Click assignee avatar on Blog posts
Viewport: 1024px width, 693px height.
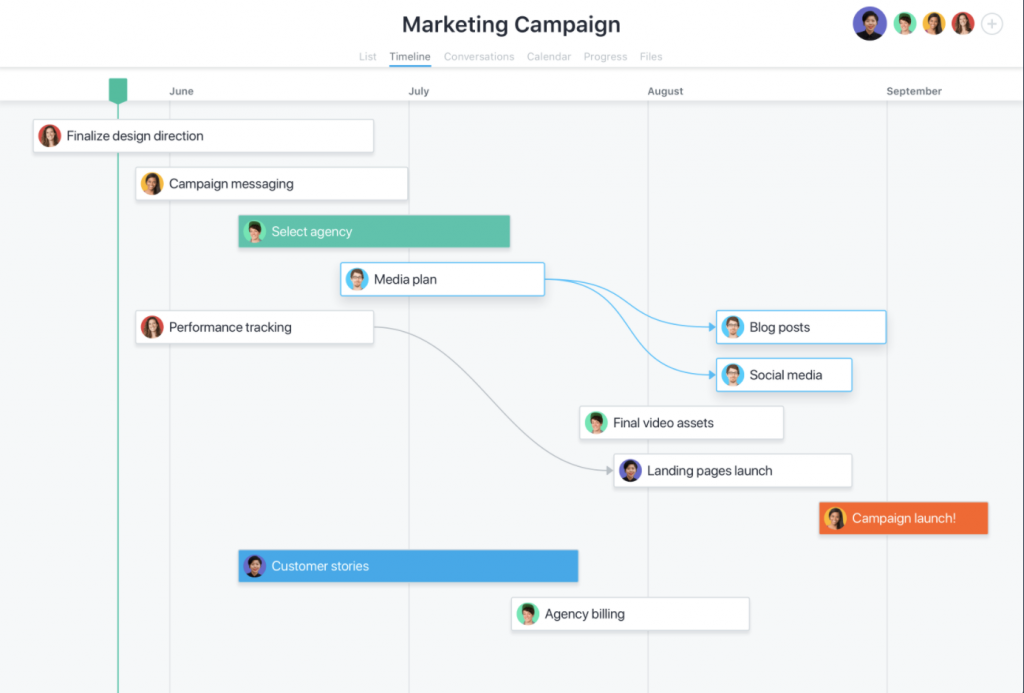pyautogui.click(x=733, y=327)
